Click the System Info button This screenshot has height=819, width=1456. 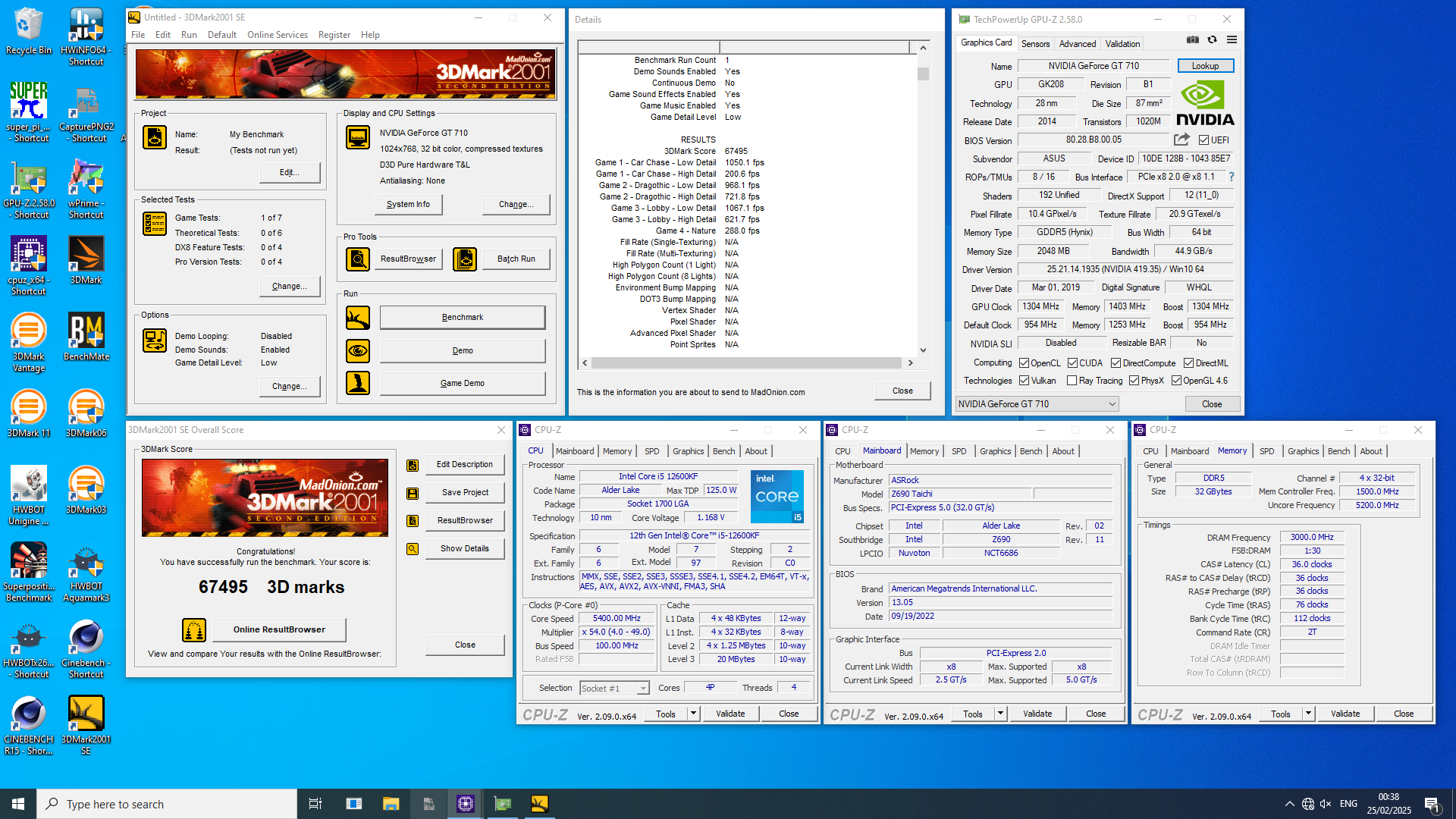pos(408,205)
